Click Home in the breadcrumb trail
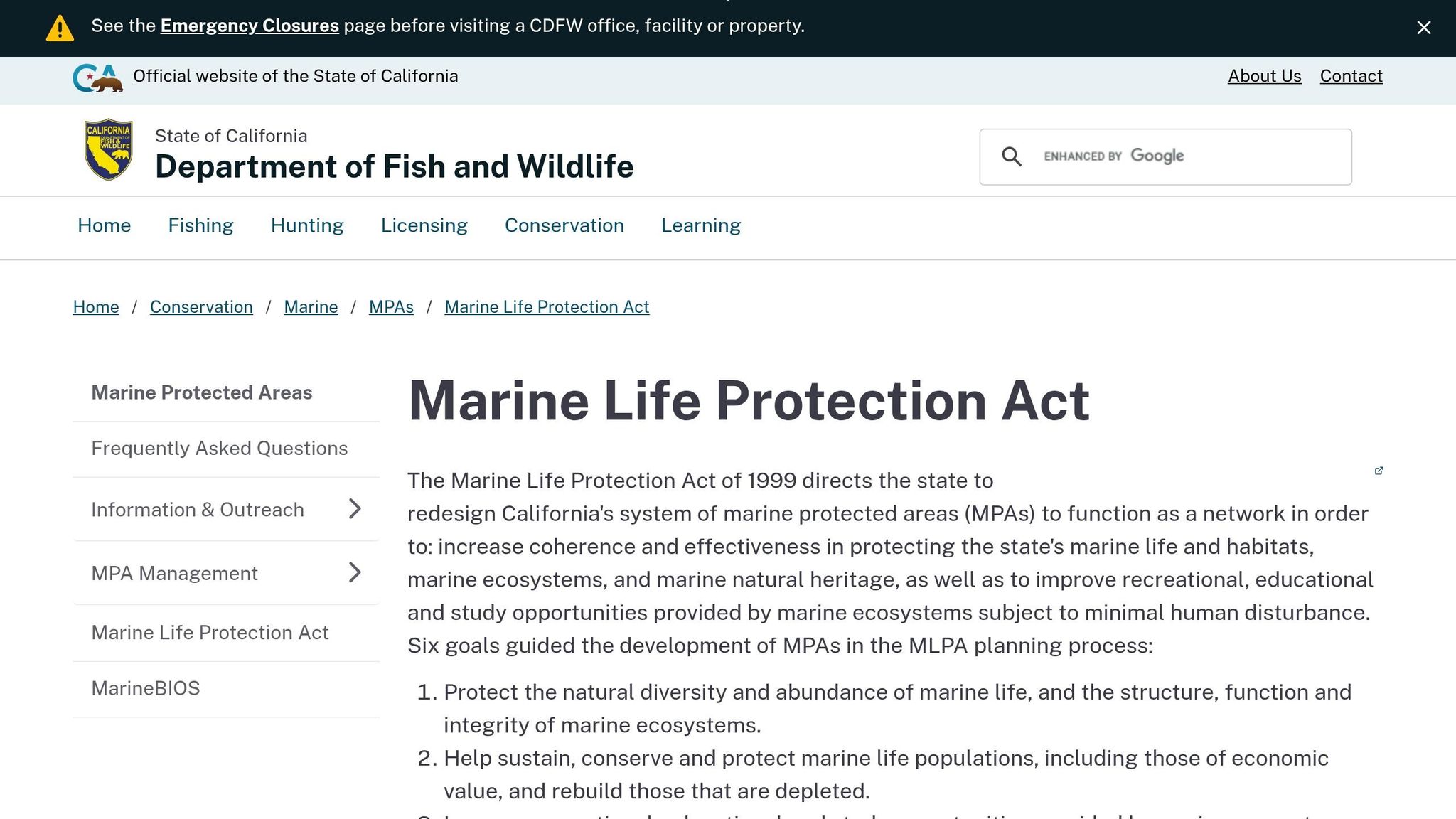Image resolution: width=1456 pixels, height=819 pixels. pyautogui.click(x=95, y=307)
